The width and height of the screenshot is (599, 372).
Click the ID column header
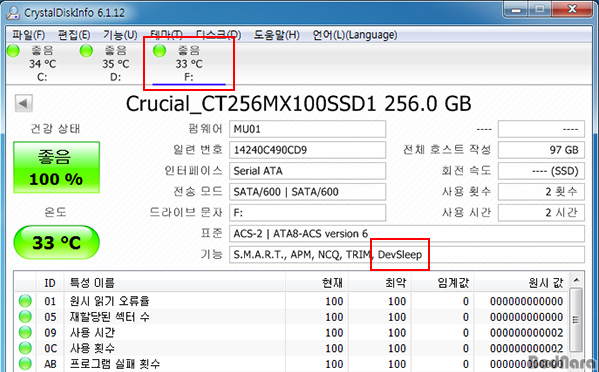click(x=50, y=283)
